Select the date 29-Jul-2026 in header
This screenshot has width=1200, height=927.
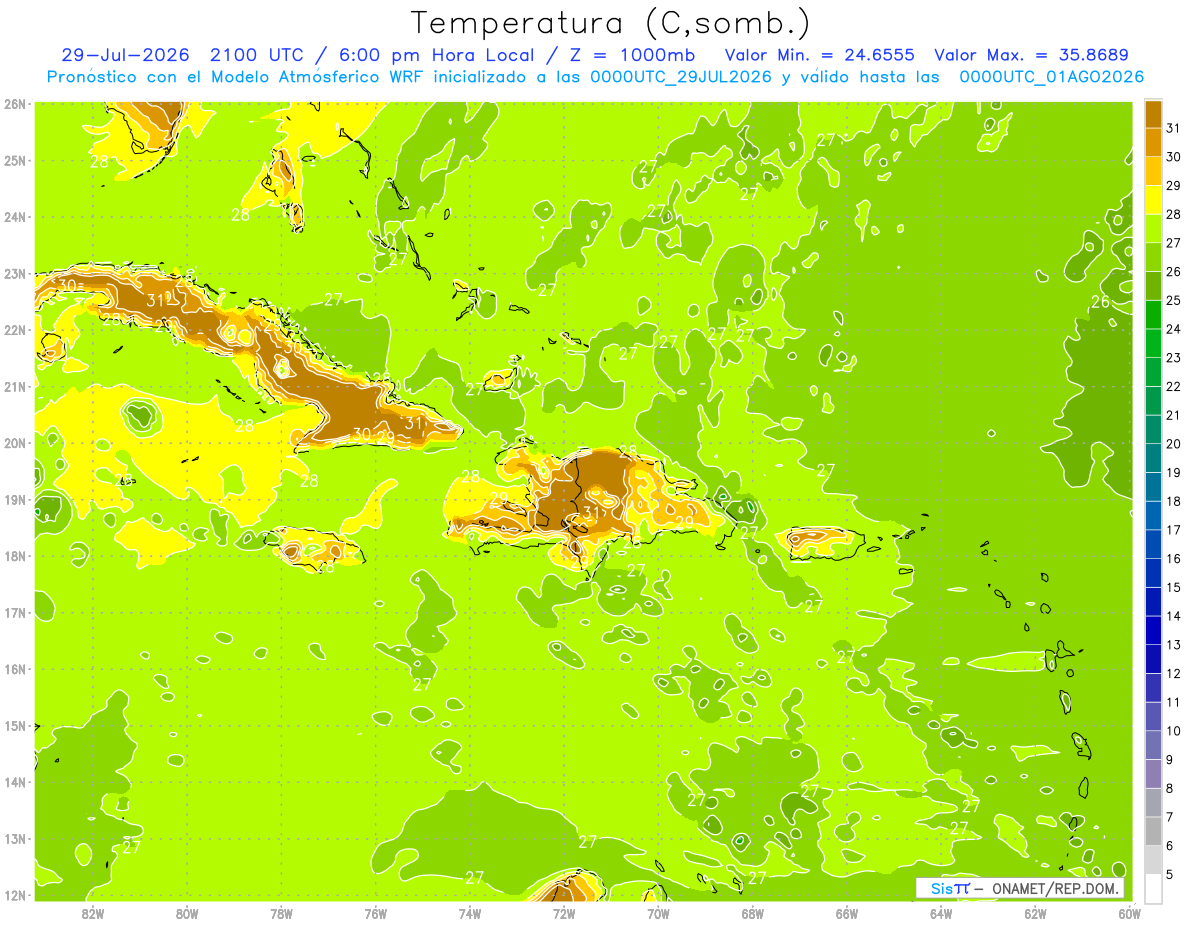(x=125, y=55)
